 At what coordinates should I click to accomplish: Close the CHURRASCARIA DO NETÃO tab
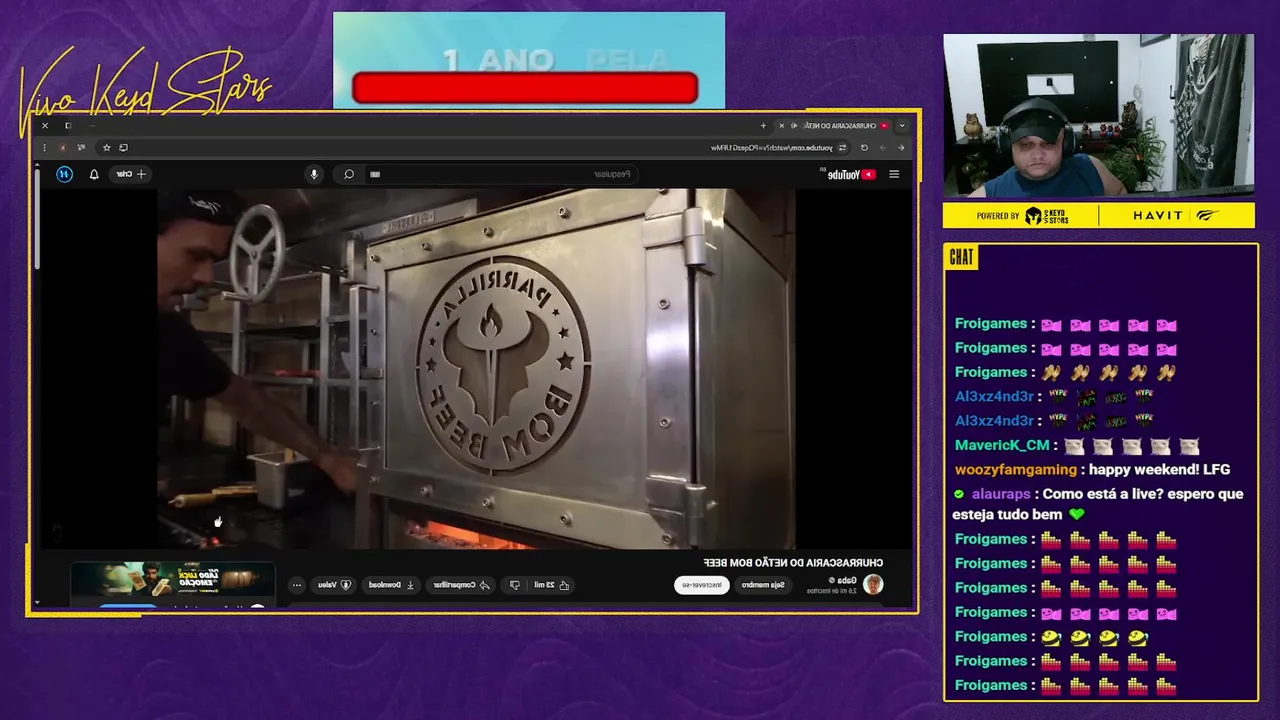(x=781, y=126)
